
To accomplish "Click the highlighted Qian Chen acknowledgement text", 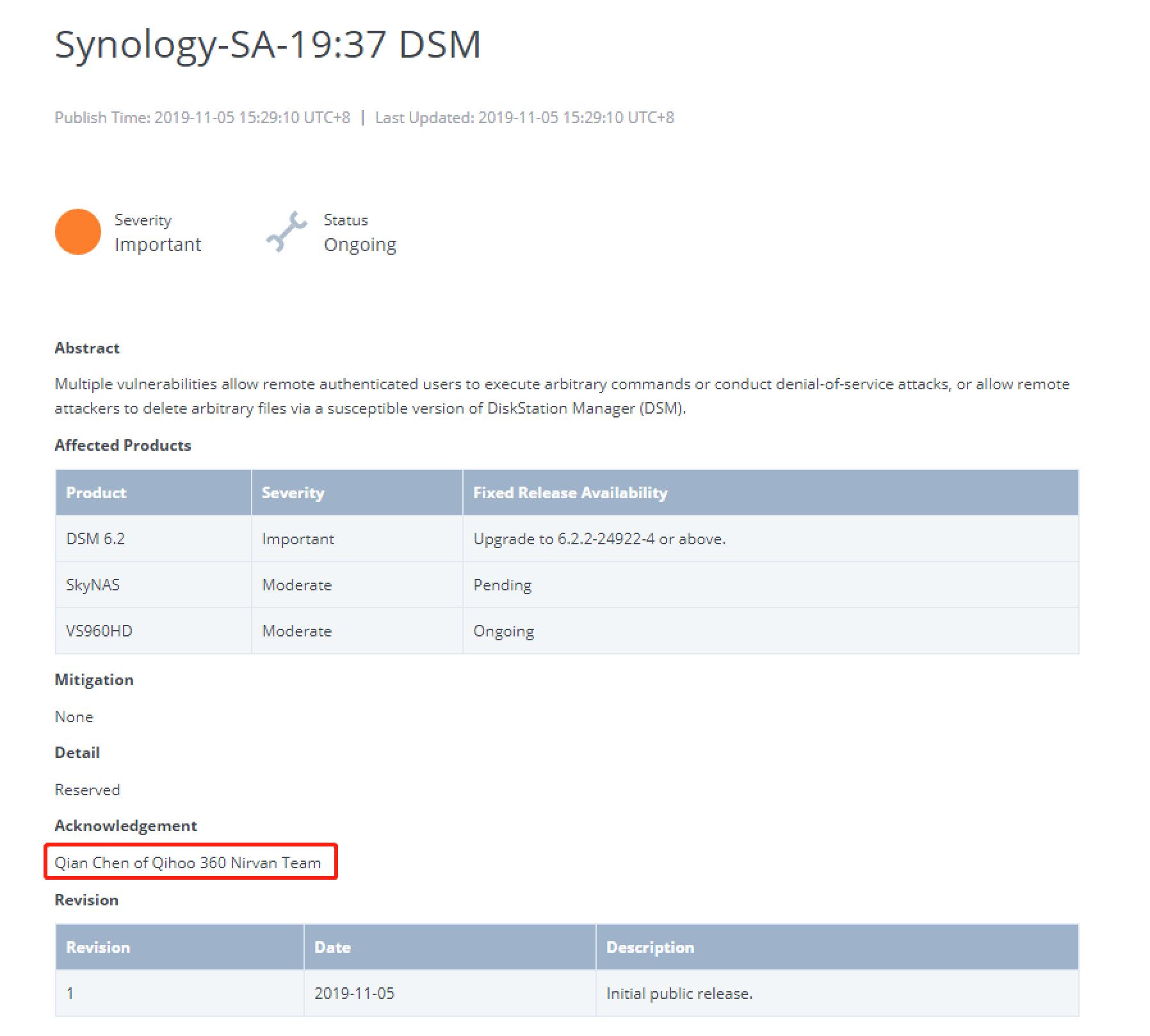I will pyautogui.click(x=188, y=862).
